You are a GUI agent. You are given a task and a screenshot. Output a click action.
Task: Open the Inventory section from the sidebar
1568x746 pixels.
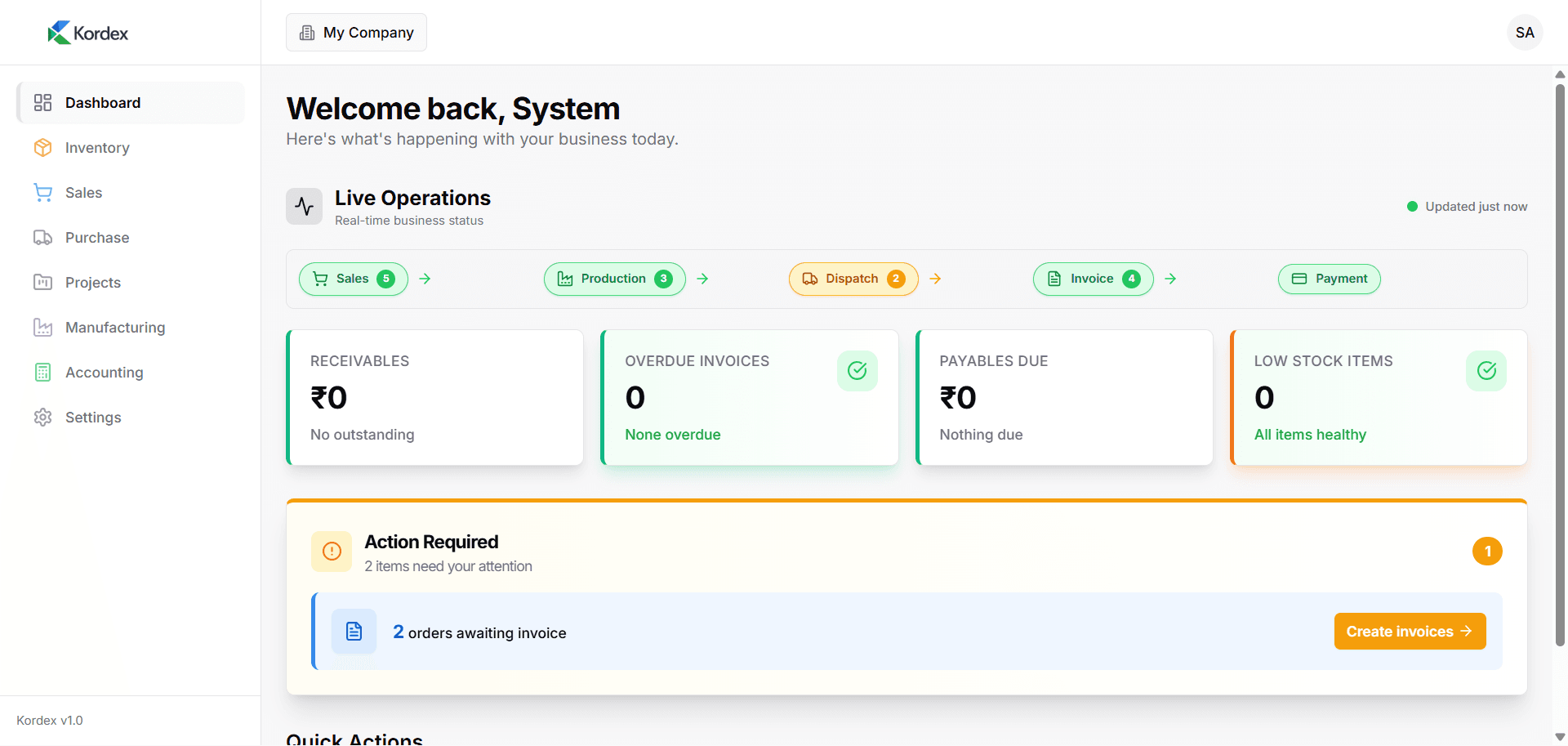(x=43, y=147)
